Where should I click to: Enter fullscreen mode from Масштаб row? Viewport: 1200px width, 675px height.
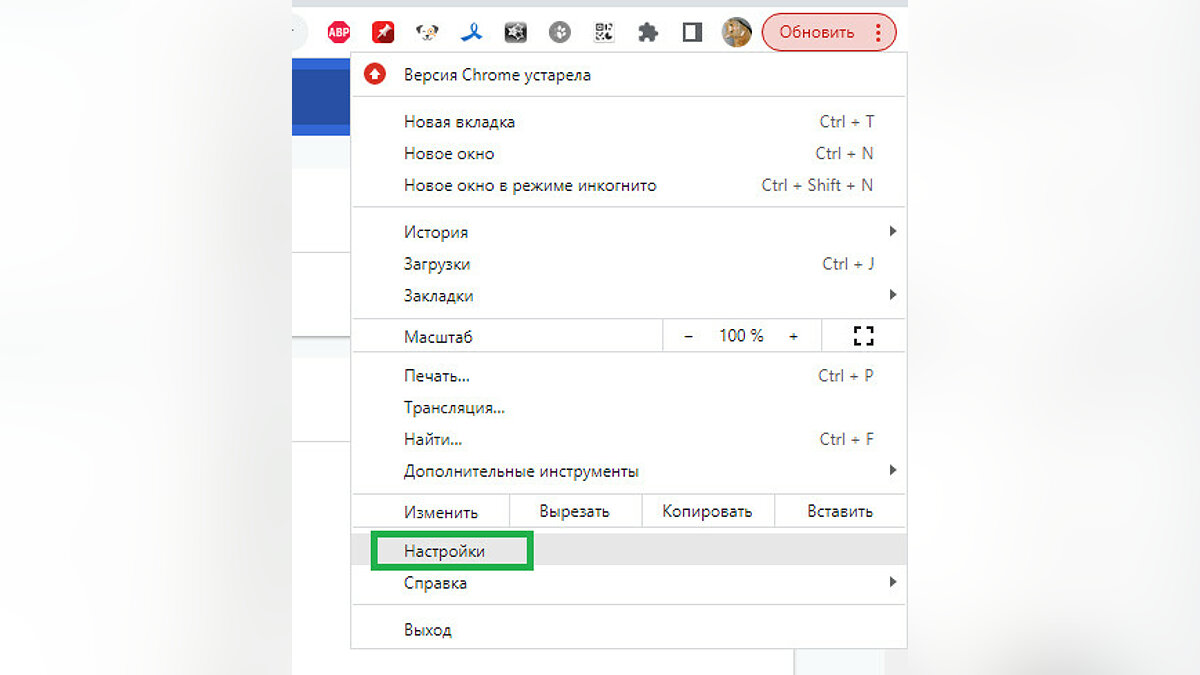coord(863,336)
